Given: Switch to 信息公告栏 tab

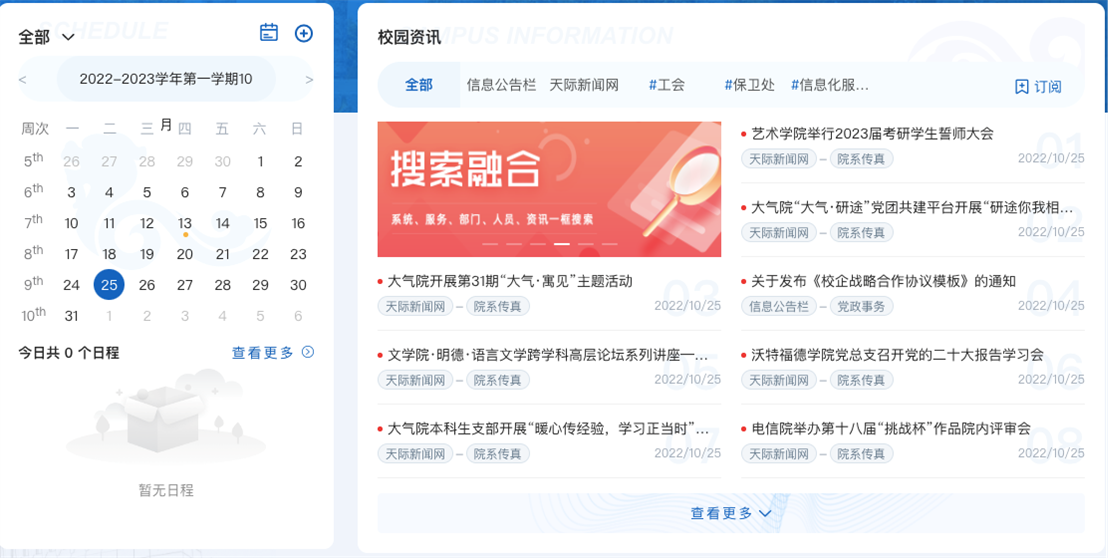Looking at the screenshot, I should [x=501, y=85].
